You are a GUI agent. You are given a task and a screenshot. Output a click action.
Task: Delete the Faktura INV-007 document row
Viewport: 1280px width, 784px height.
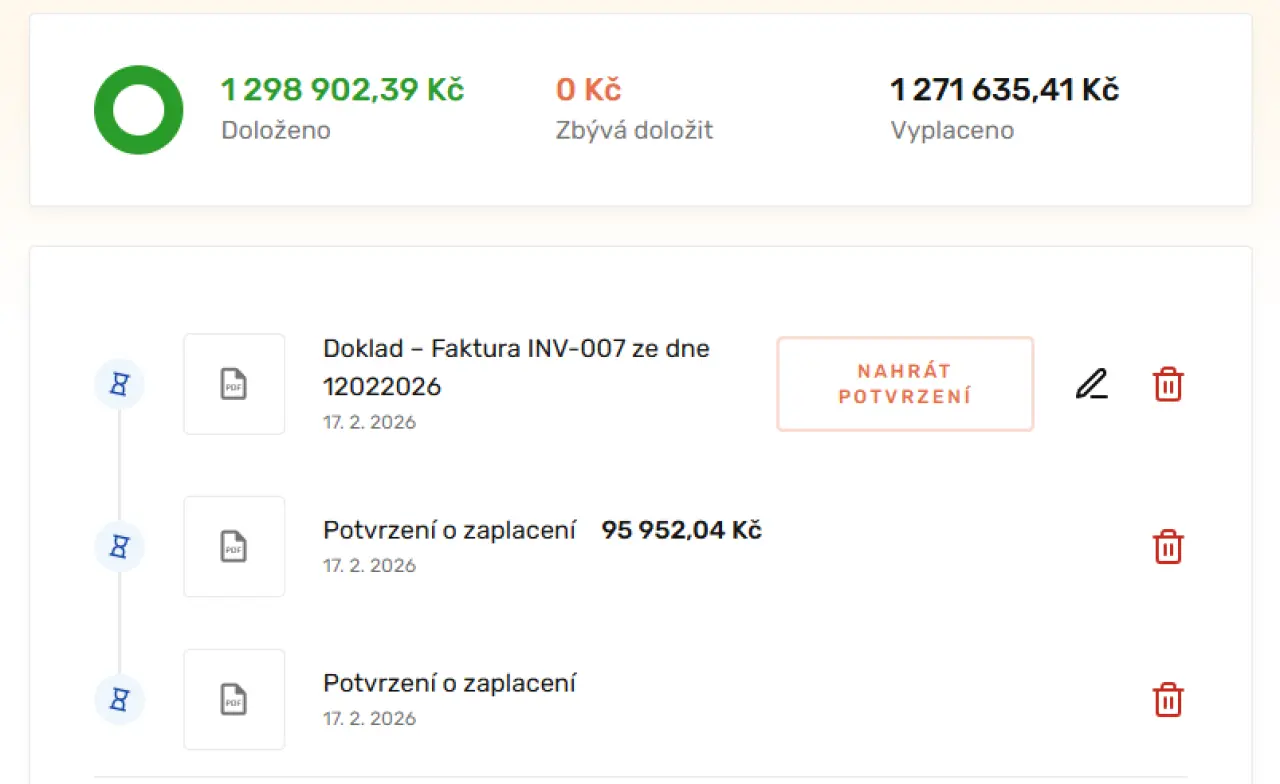(1168, 384)
